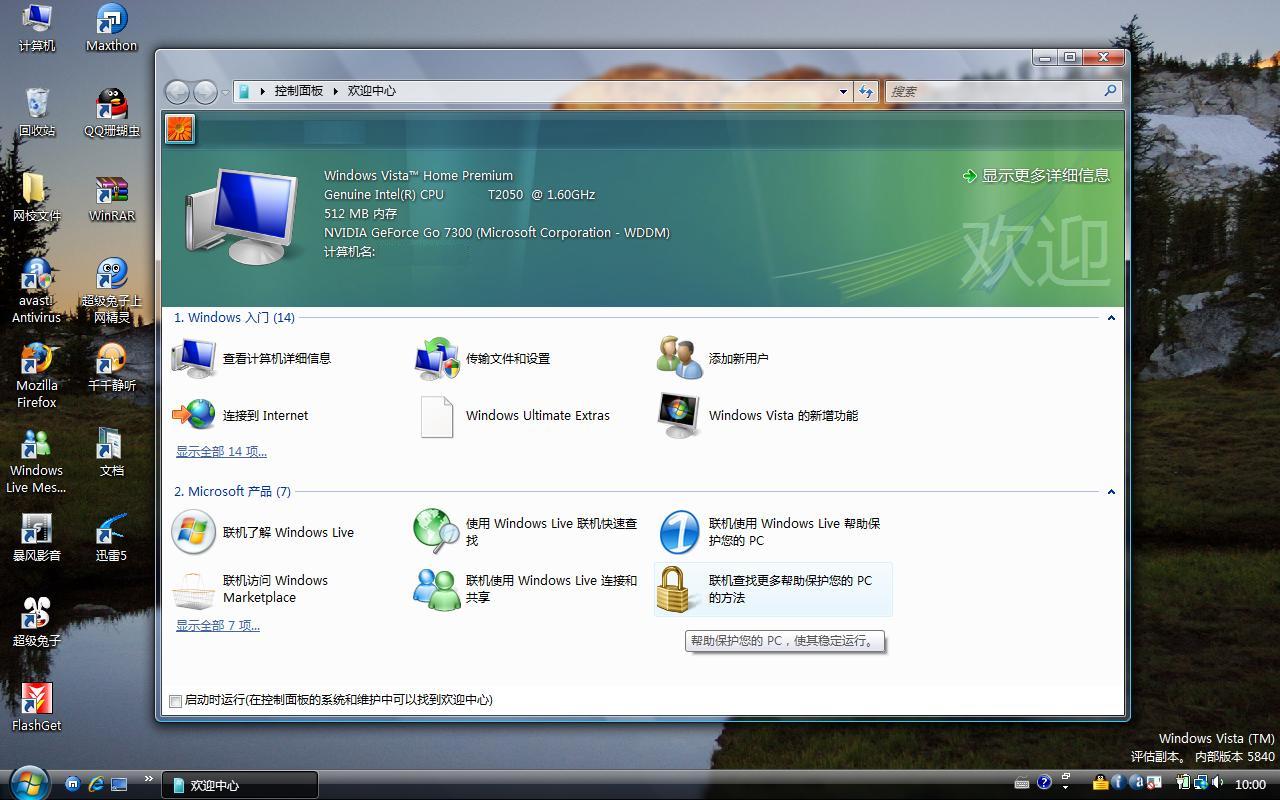Image resolution: width=1280 pixels, height=800 pixels.
Task: Click the 显示全部 7 项 link
Action: (x=218, y=625)
